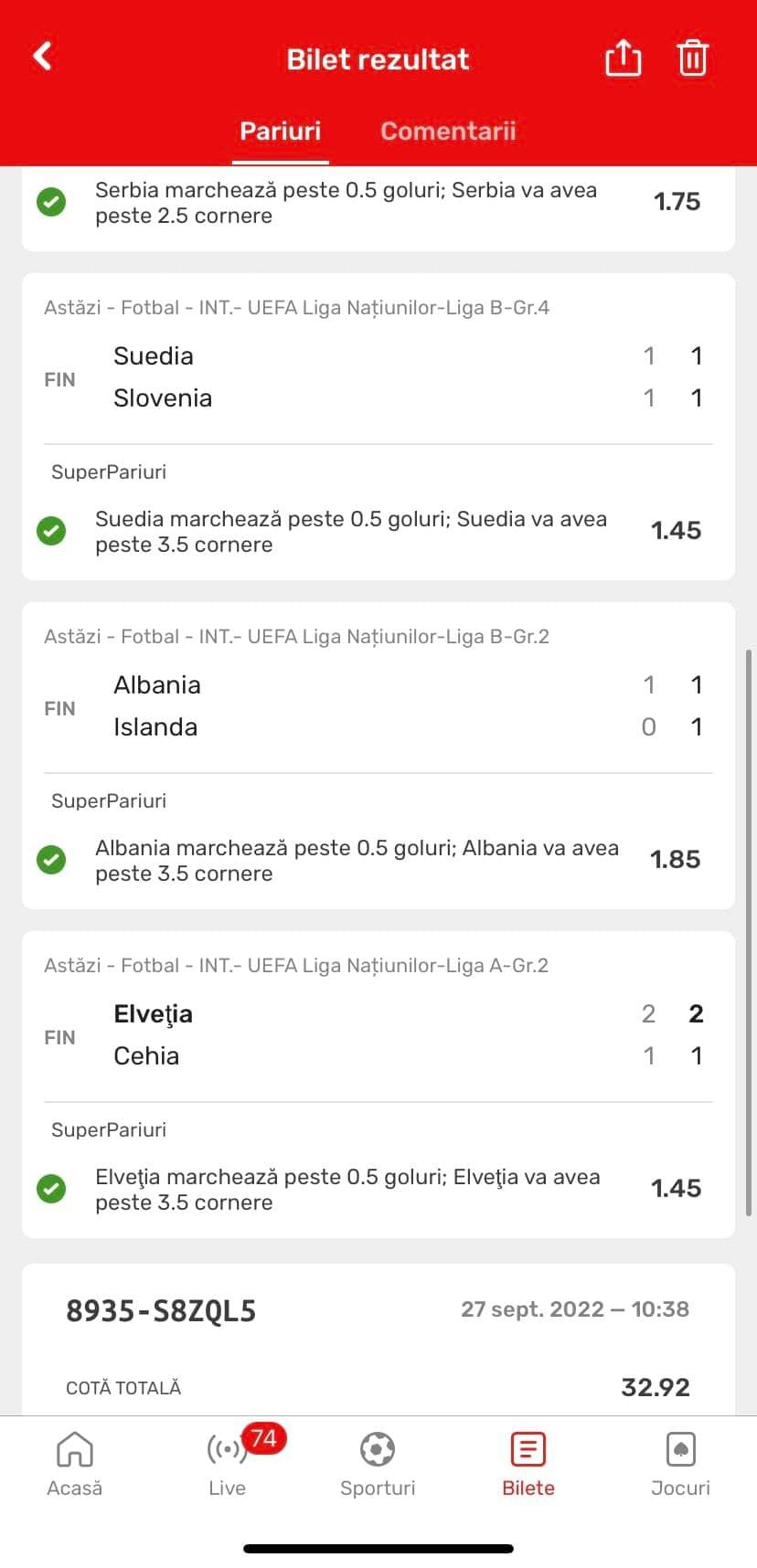Viewport: 757px width, 1568px height.
Task: Tap the share ticket icon
Action: [x=623, y=58]
